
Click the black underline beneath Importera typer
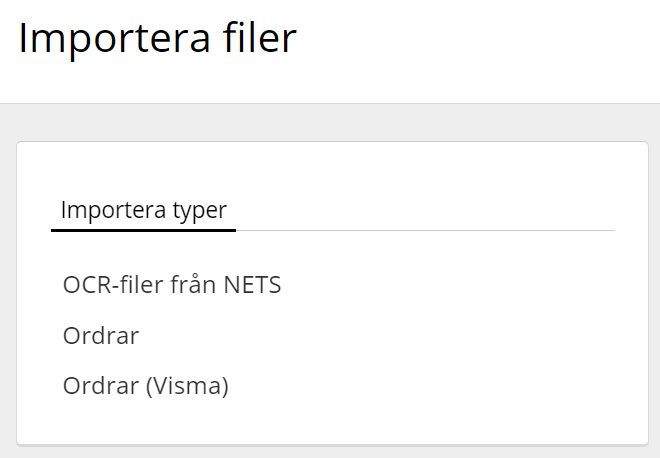143,230
